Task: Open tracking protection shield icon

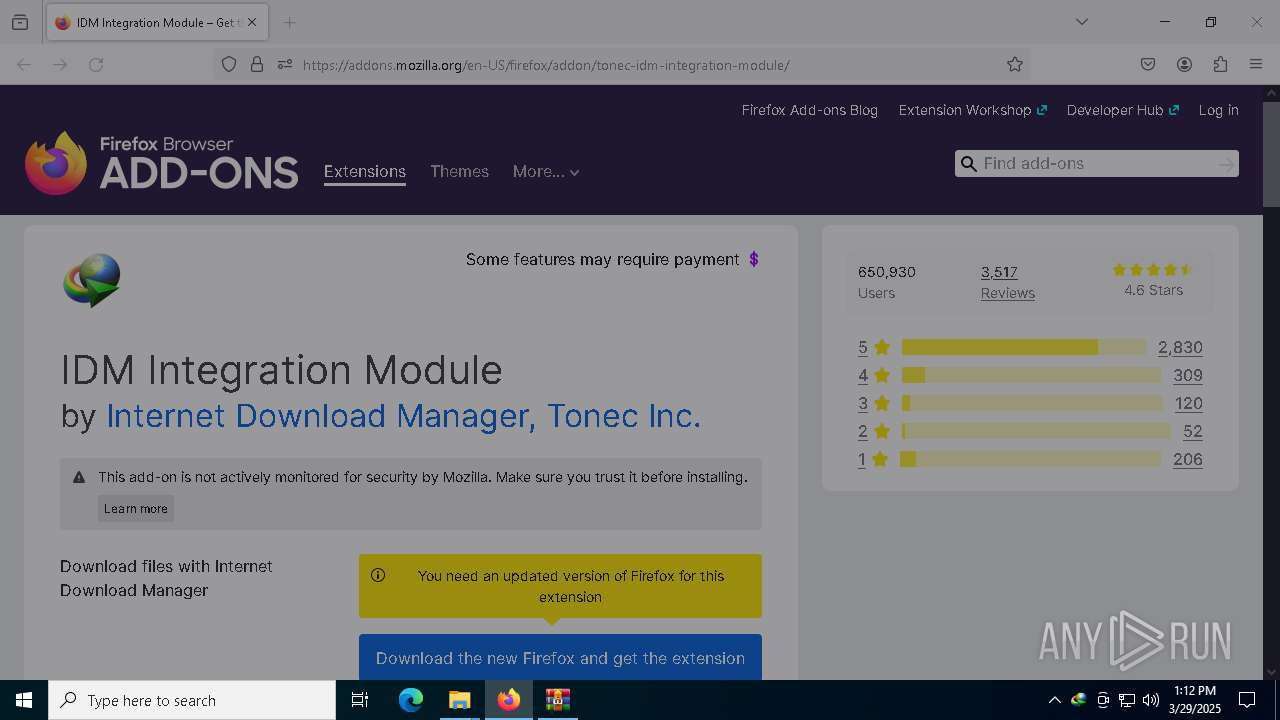Action: (229, 64)
